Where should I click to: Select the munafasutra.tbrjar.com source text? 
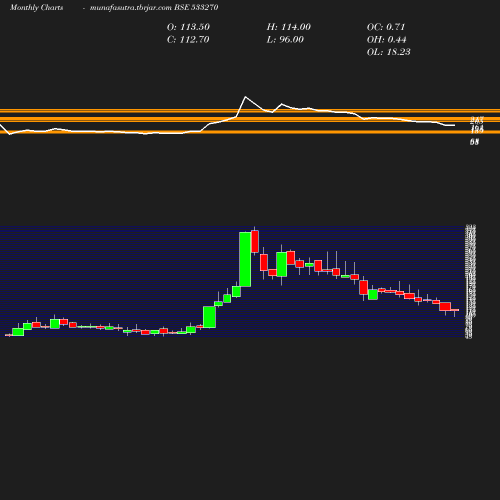click(131, 7)
